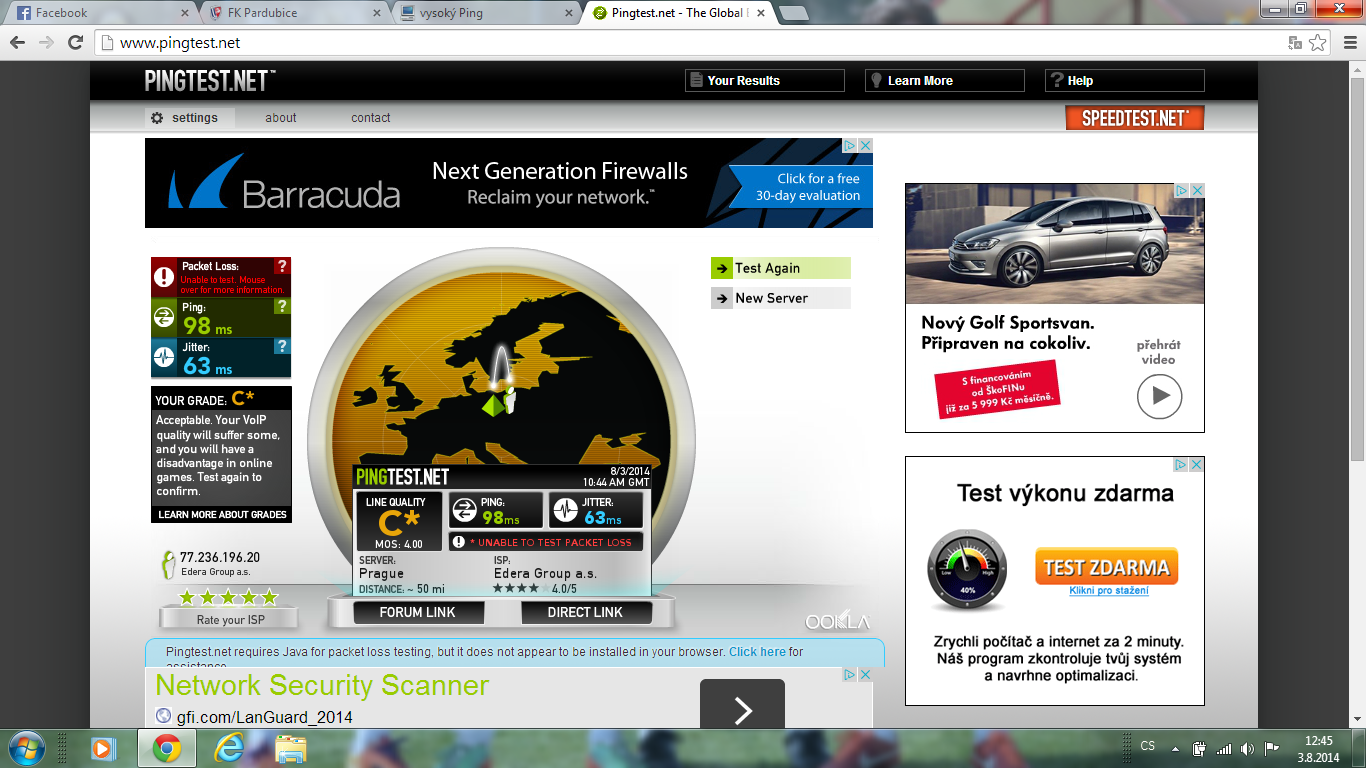
Task: Click the orange TEST ZDARMA button
Action: 1106,567
